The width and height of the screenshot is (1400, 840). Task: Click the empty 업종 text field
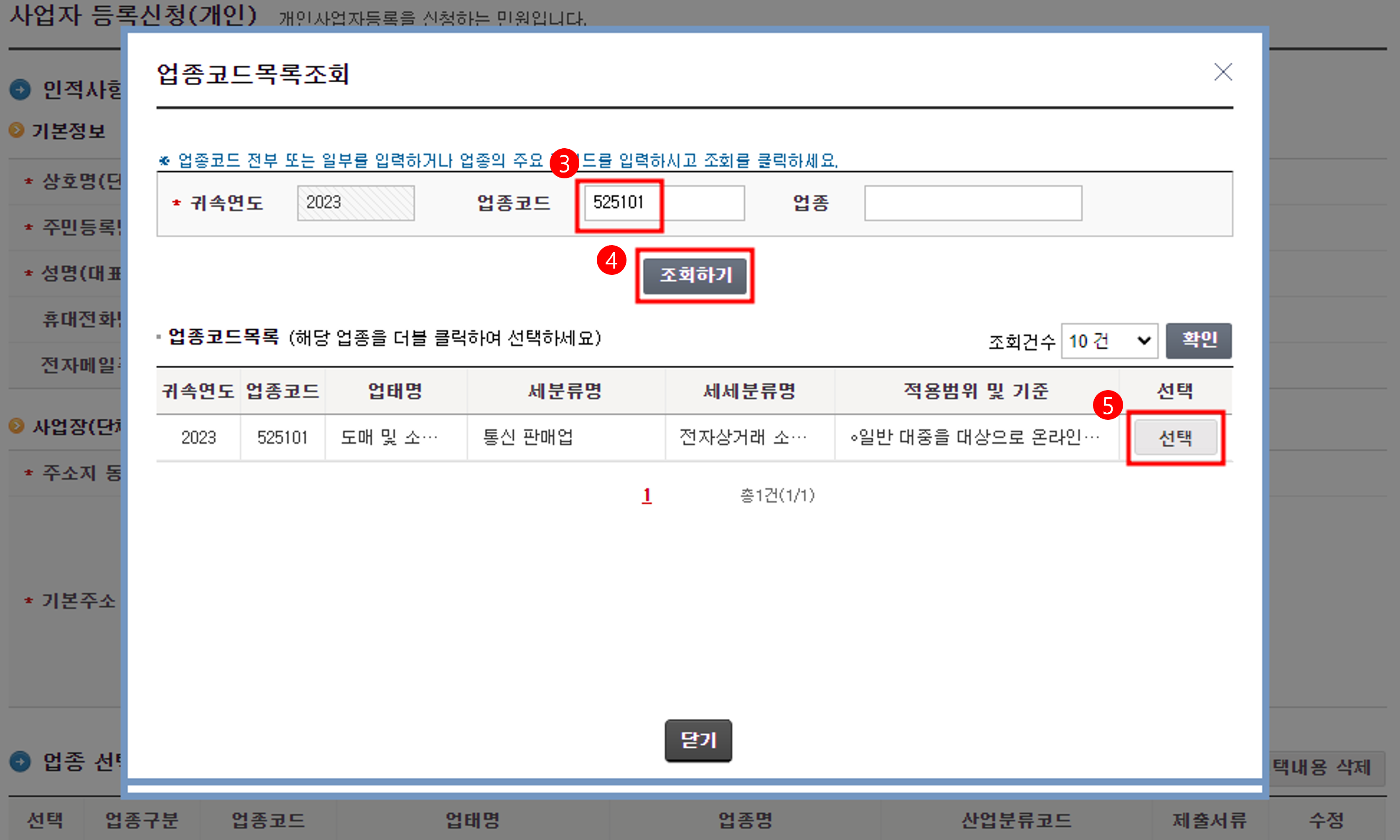pyautogui.click(x=972, y=203)
